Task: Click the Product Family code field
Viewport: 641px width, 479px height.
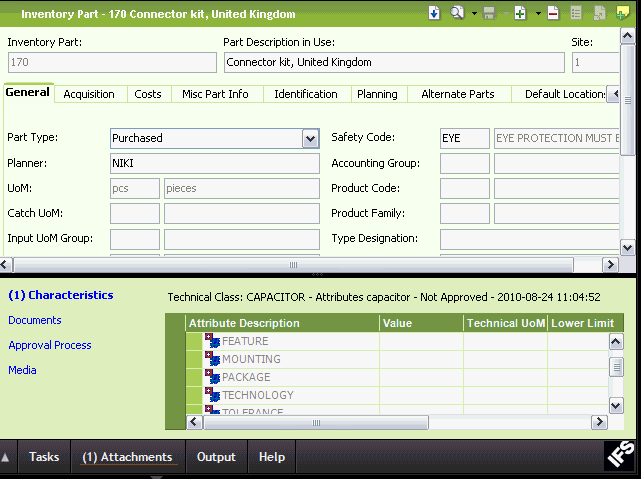Action: click(x=464, y=213)
